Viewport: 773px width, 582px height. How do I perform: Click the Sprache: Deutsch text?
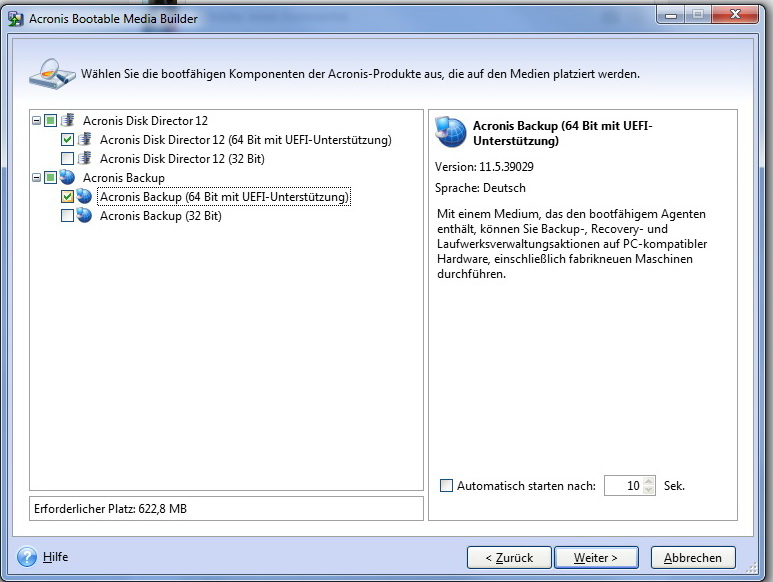click(x=480, y=188)
